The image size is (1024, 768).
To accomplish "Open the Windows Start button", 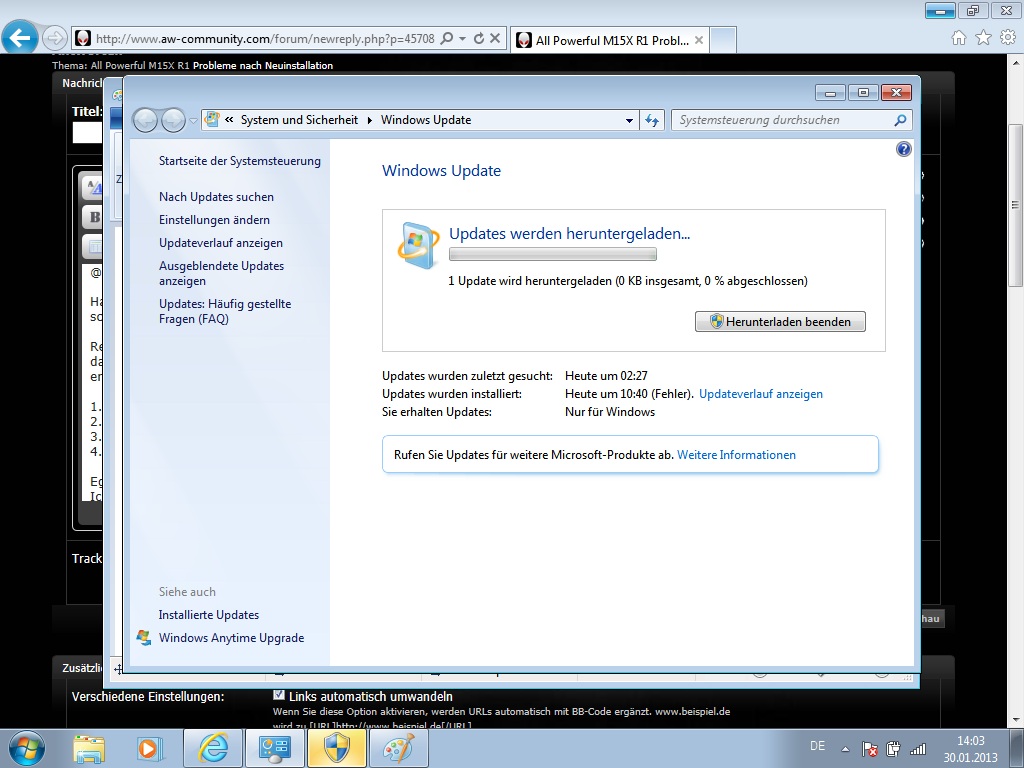I will (x=27, y=748).
